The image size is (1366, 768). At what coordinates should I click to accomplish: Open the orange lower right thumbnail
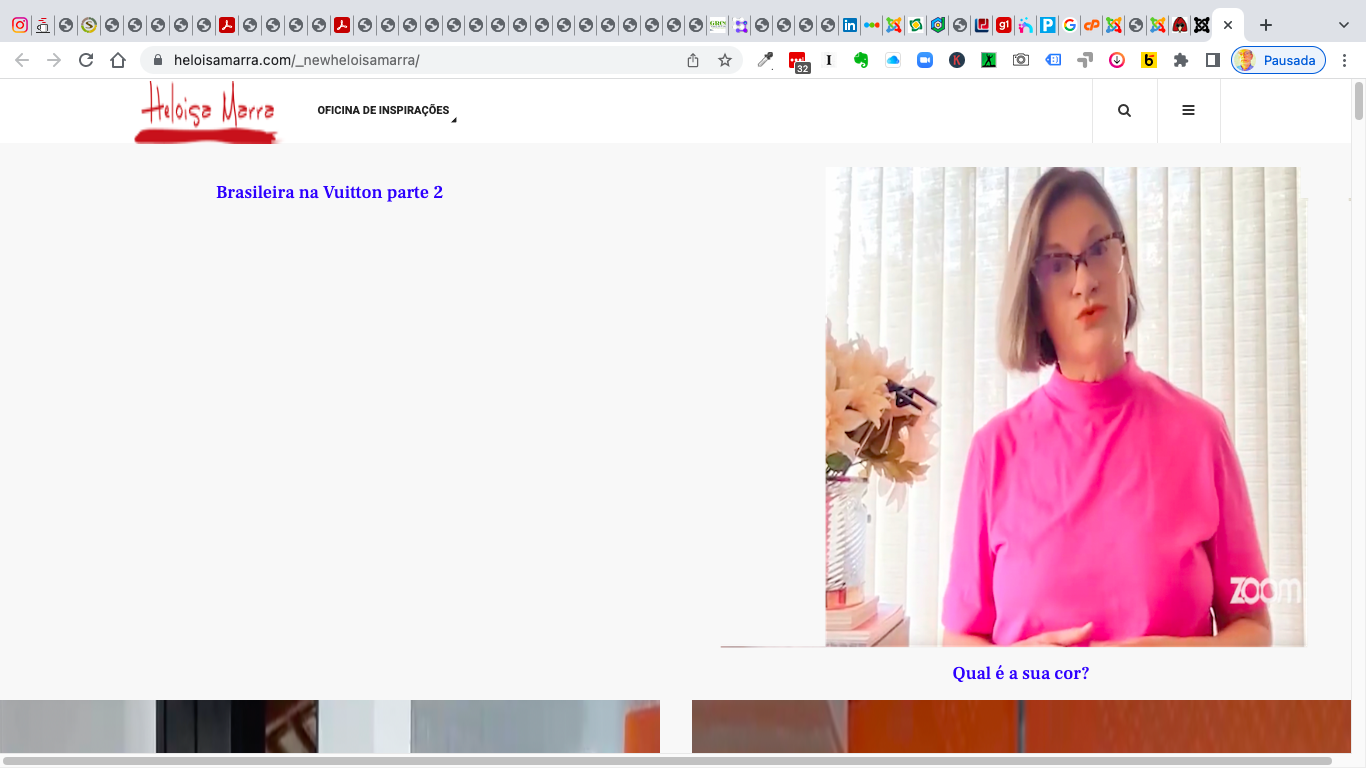(x=1021, y=726)
